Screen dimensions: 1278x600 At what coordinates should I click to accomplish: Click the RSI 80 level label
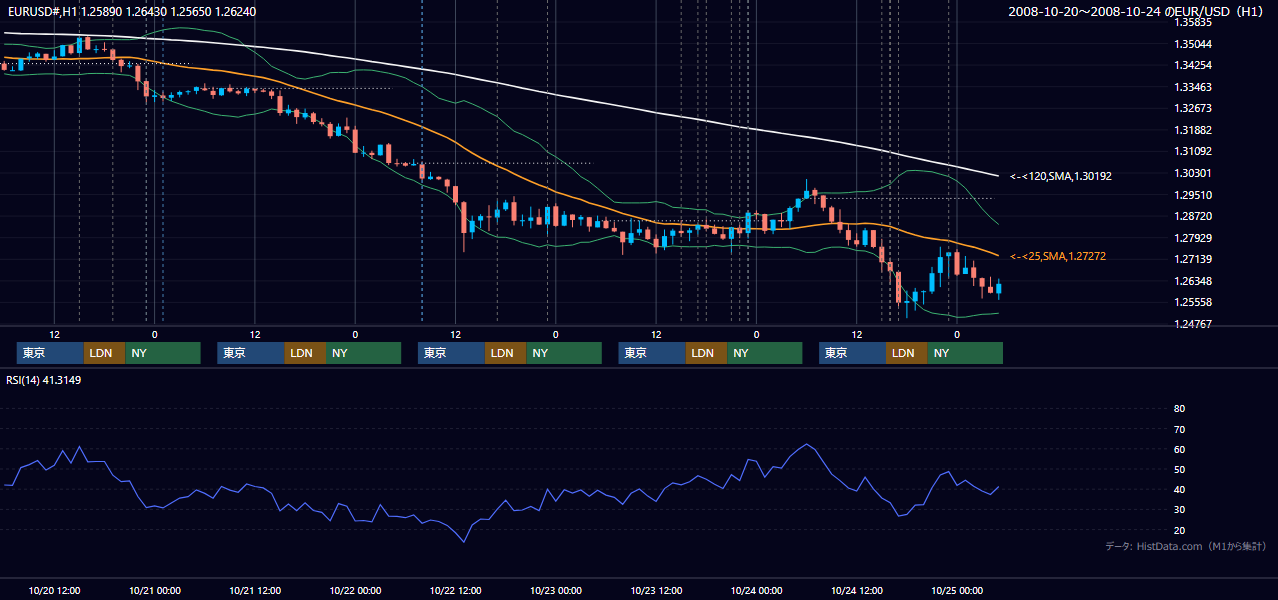pyautogui.click(x=1179, y=409)
